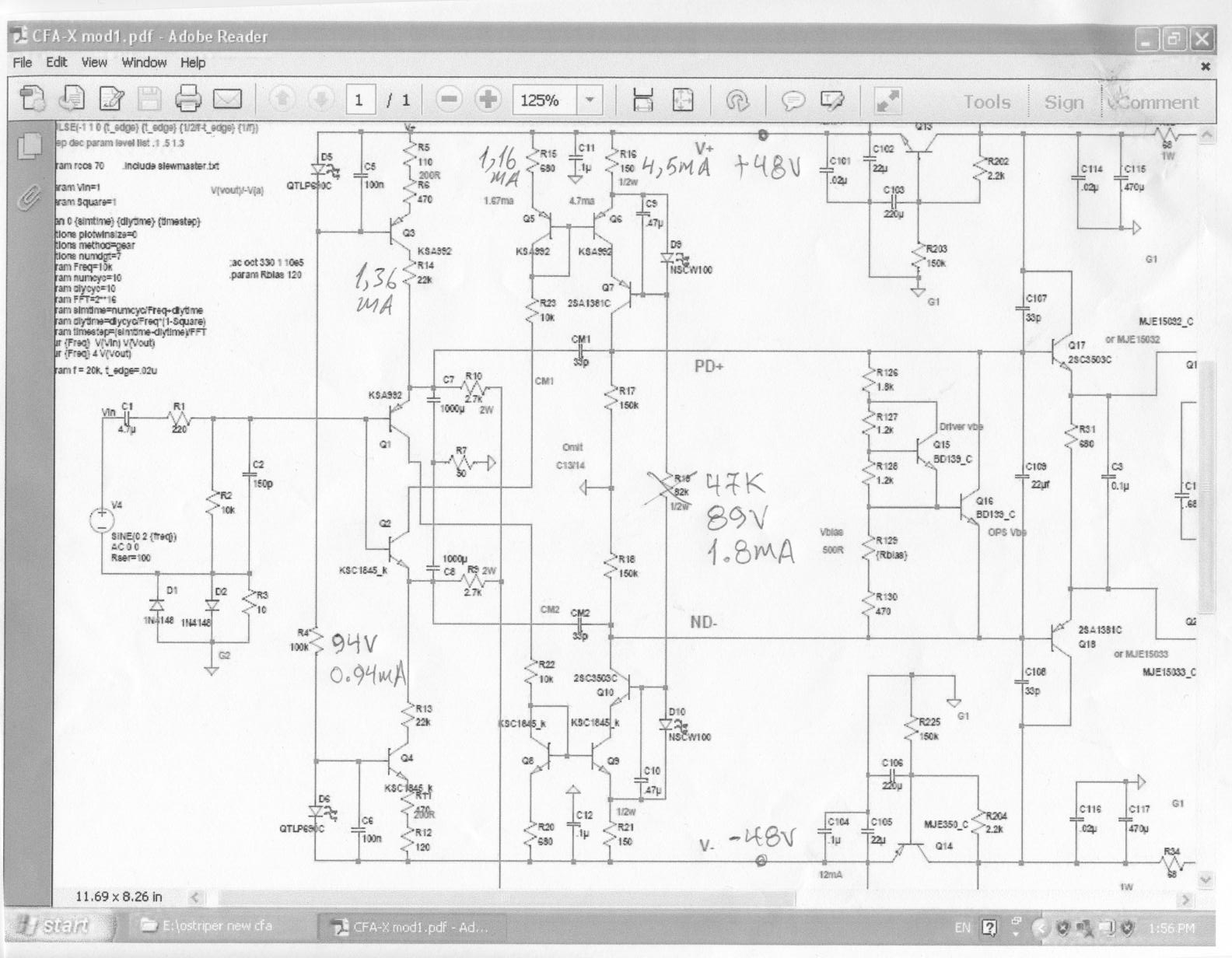
Task: Select the highlight text tool icon
Action: click(x=832, y=100)
